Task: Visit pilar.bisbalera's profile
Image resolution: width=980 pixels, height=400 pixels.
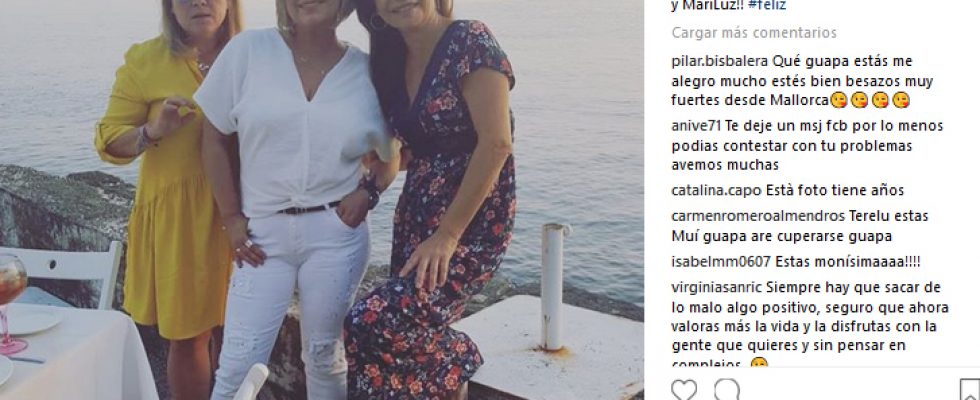Action: [720, 61]
